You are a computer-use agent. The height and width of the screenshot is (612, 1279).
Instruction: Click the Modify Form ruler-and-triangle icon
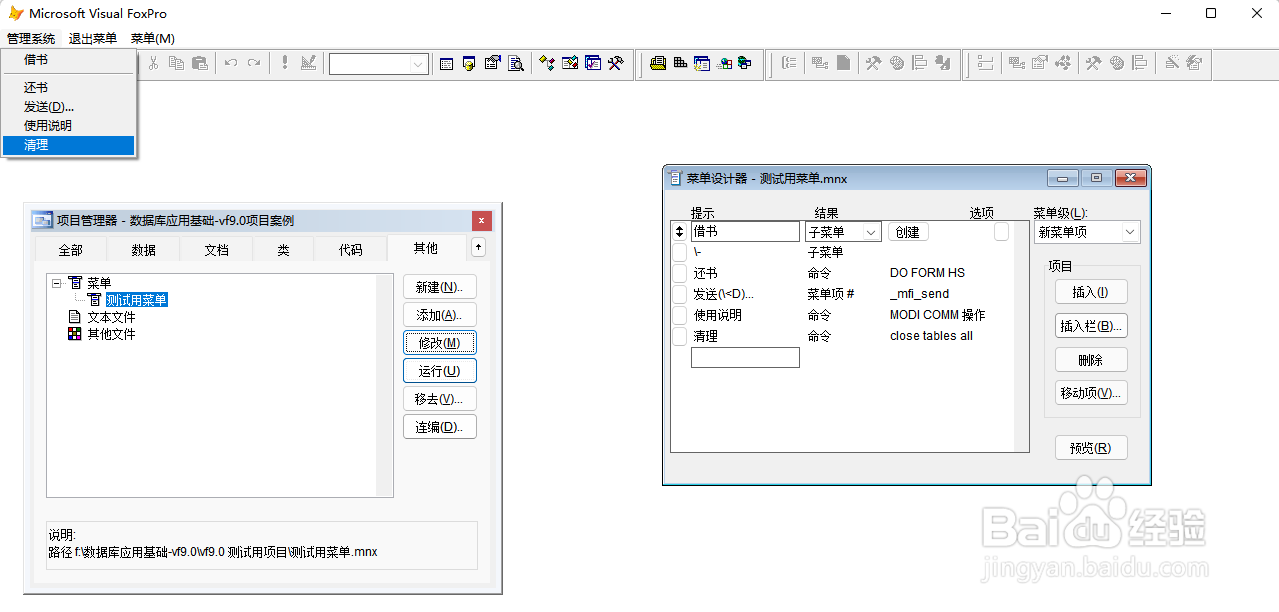[308, 63]
